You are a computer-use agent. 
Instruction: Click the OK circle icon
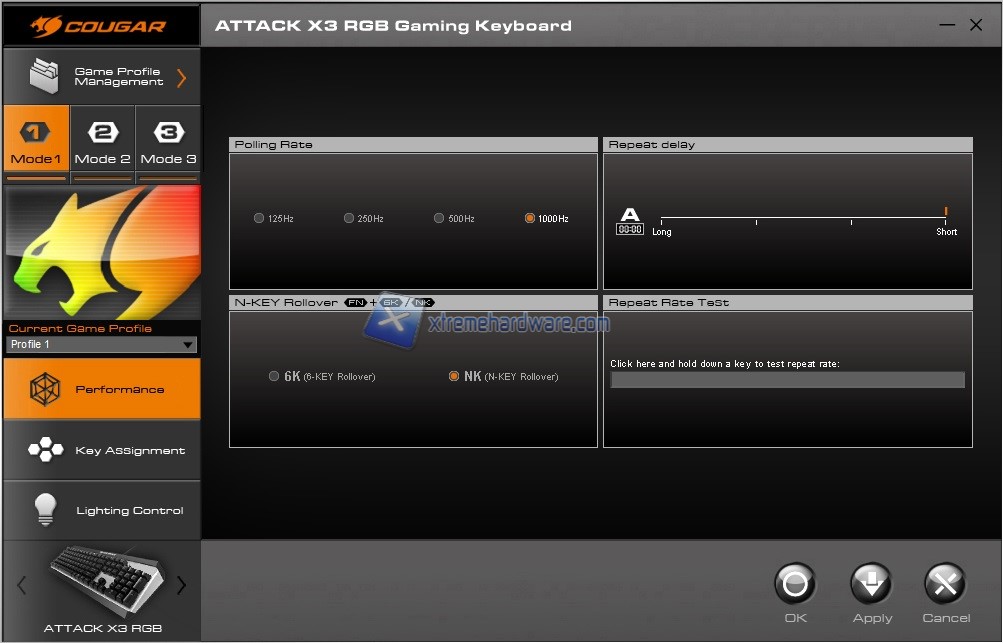(795, 584)
